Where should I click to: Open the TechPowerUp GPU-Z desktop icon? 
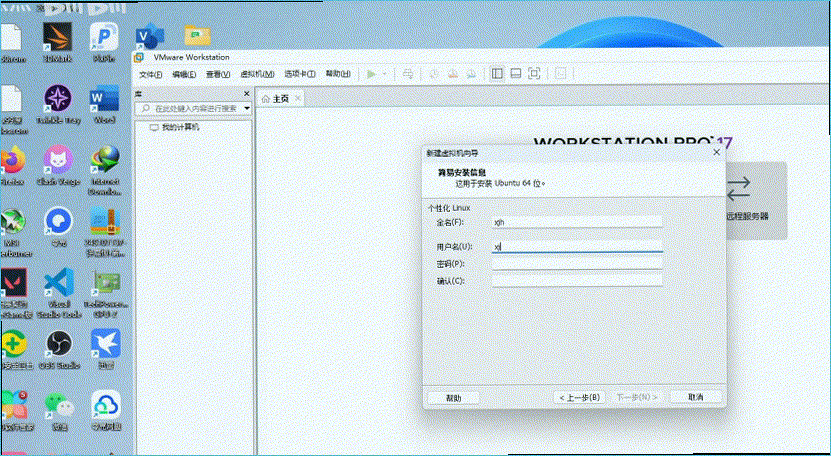(x=105, y=293)
